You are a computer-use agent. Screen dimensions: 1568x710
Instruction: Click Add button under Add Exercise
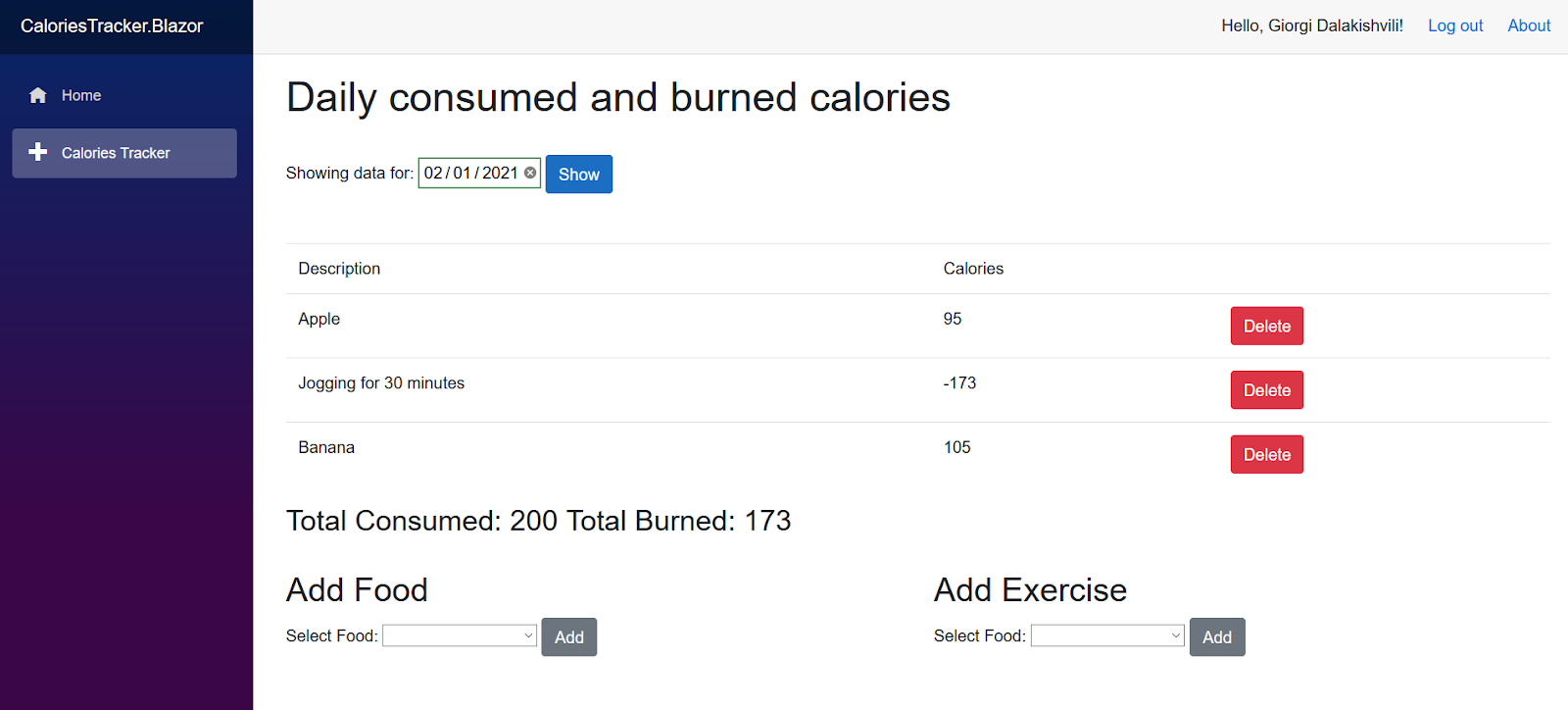[x=1216, y=637]
